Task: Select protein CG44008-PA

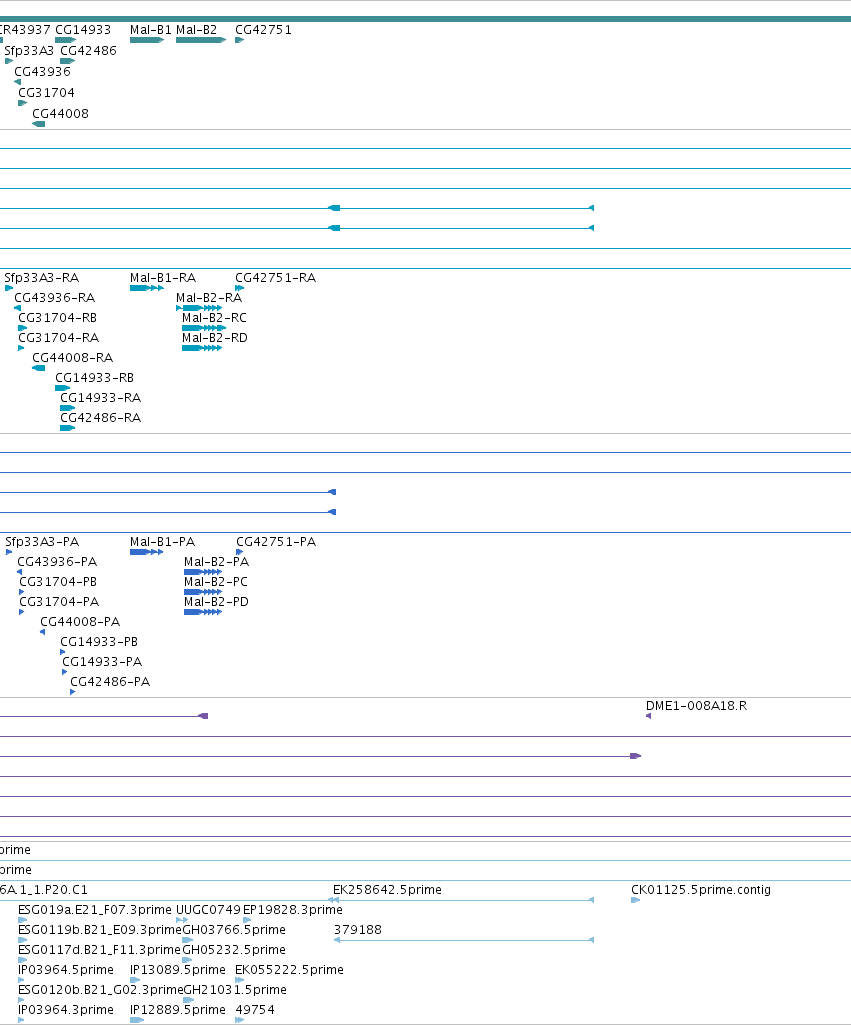Action: coord(80,622)
